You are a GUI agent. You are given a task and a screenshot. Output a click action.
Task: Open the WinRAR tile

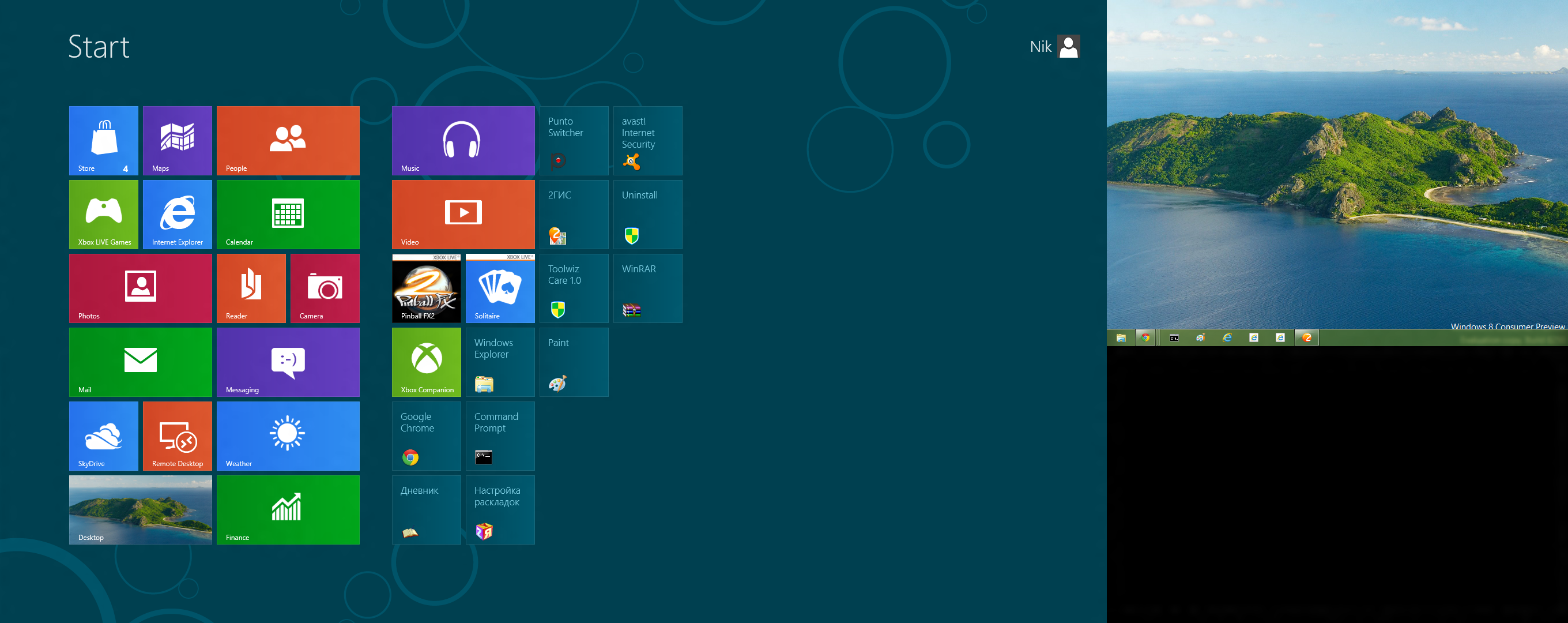click(x=647, y=288)
